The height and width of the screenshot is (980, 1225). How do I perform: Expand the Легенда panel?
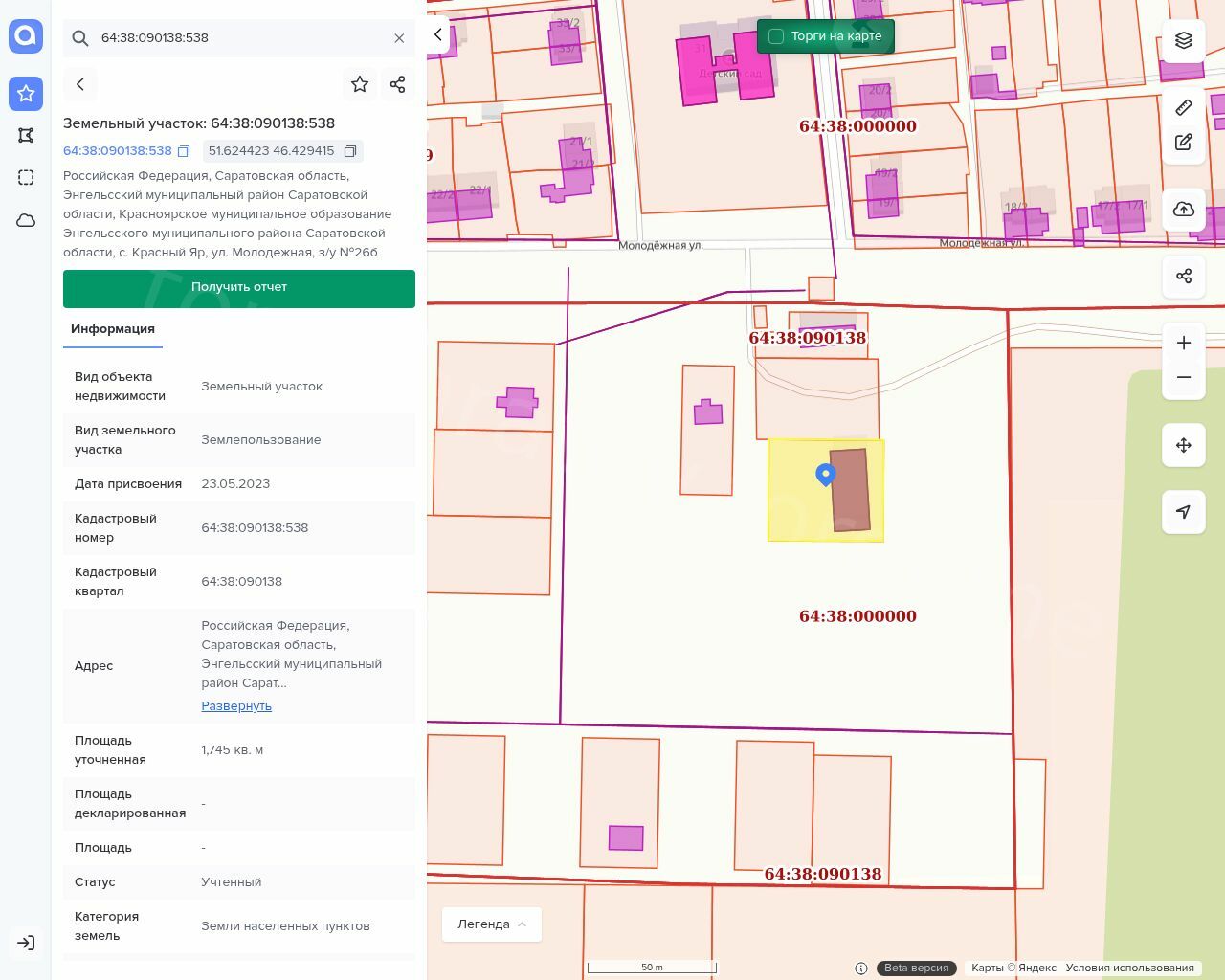[x=492, y=924]
